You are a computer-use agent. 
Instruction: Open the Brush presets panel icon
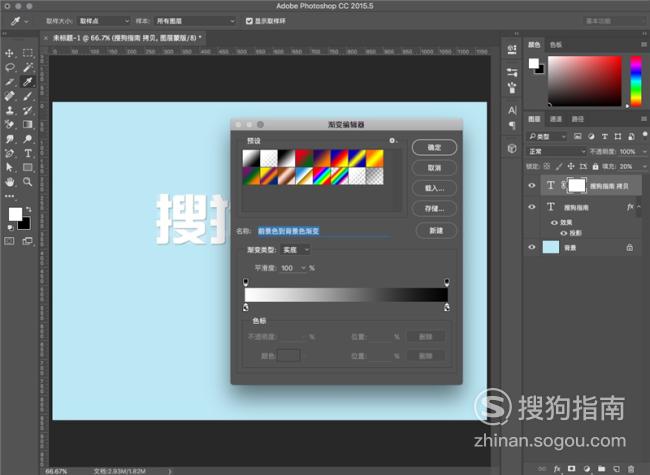512,87
